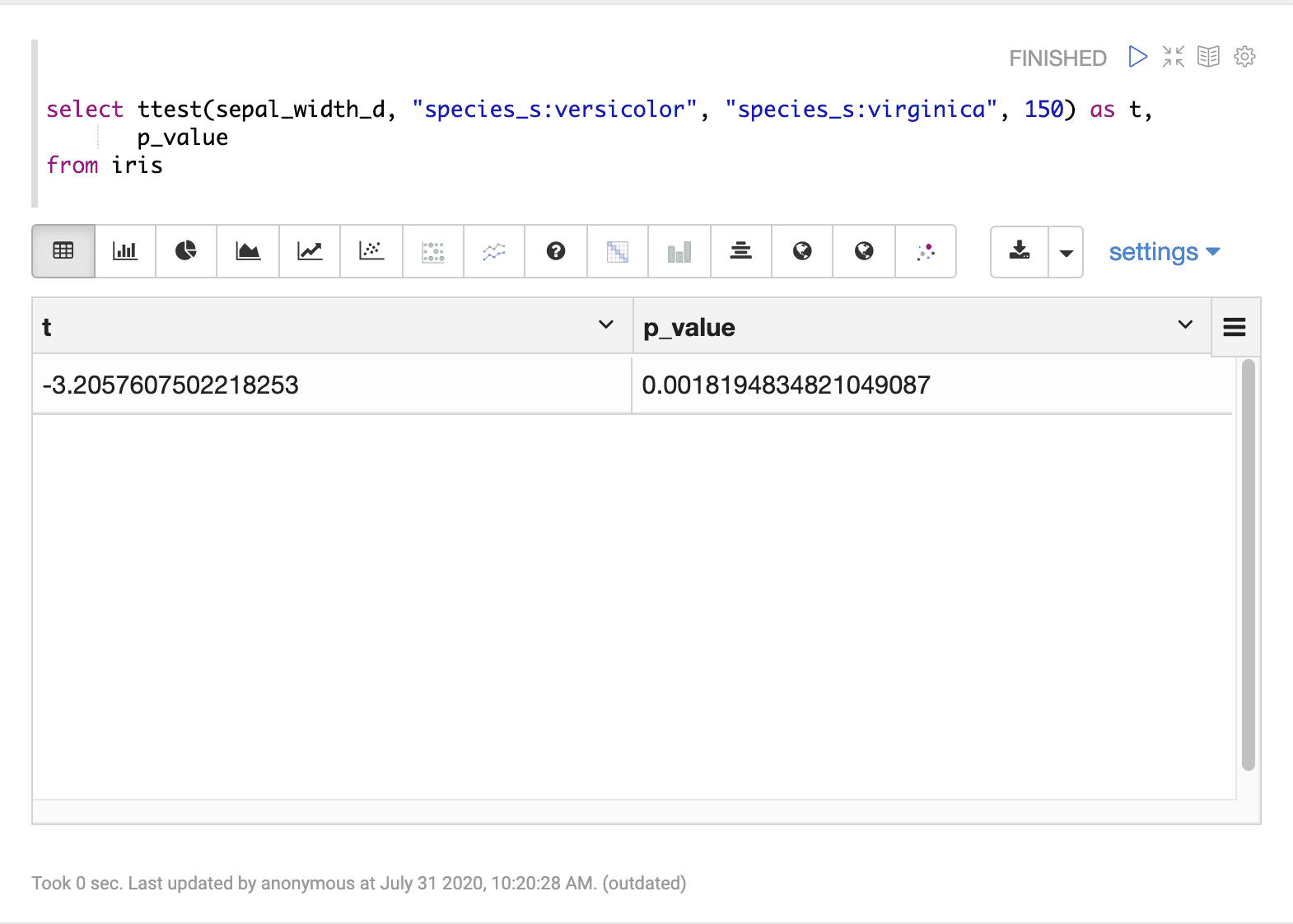Select the bar chart visualization

125,251
